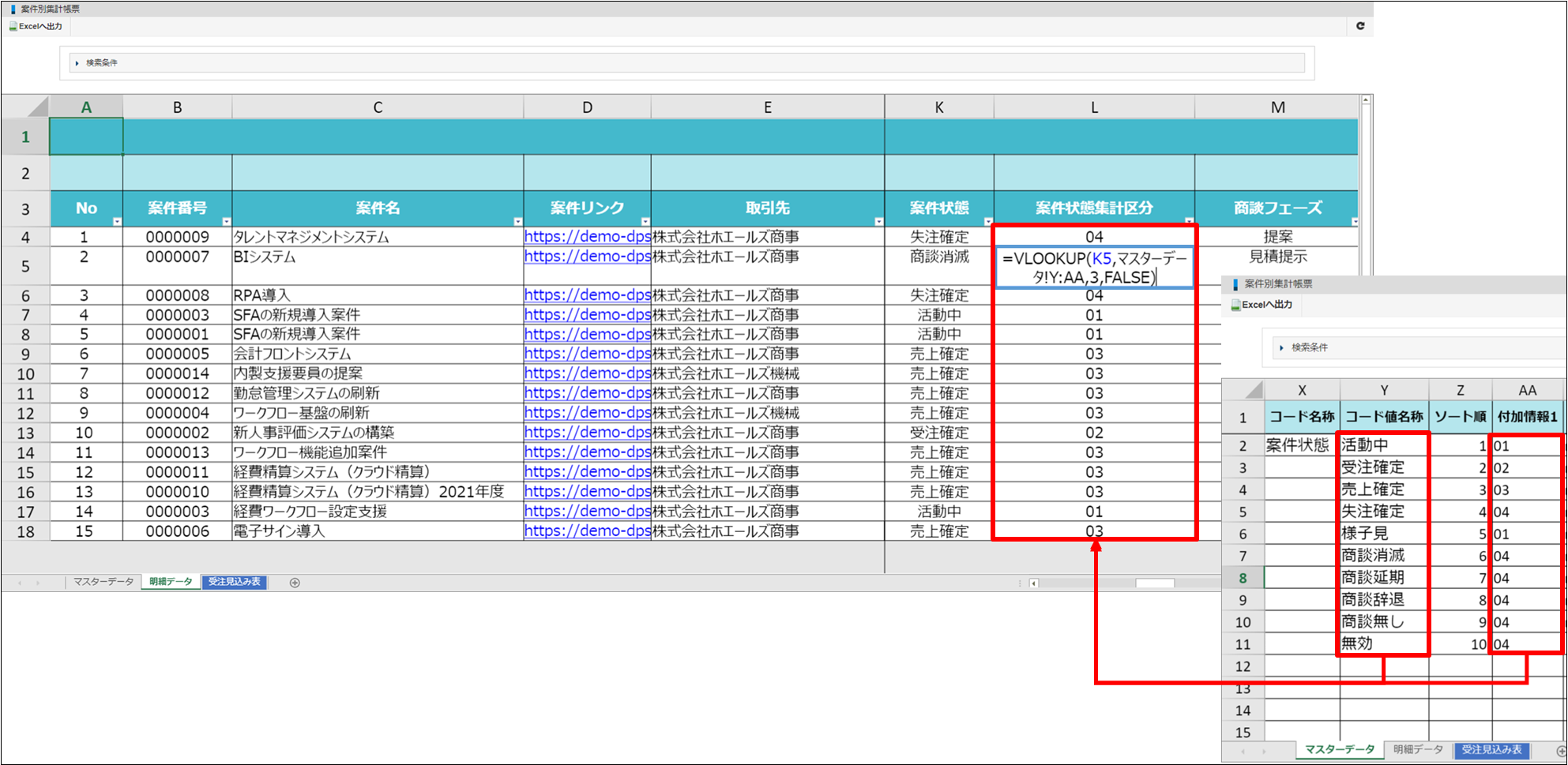Select row 8 header in マスターデータ sheet
Viewport: 1568px width, 765px height.
pyautogui.click(x=1243, y=578)
